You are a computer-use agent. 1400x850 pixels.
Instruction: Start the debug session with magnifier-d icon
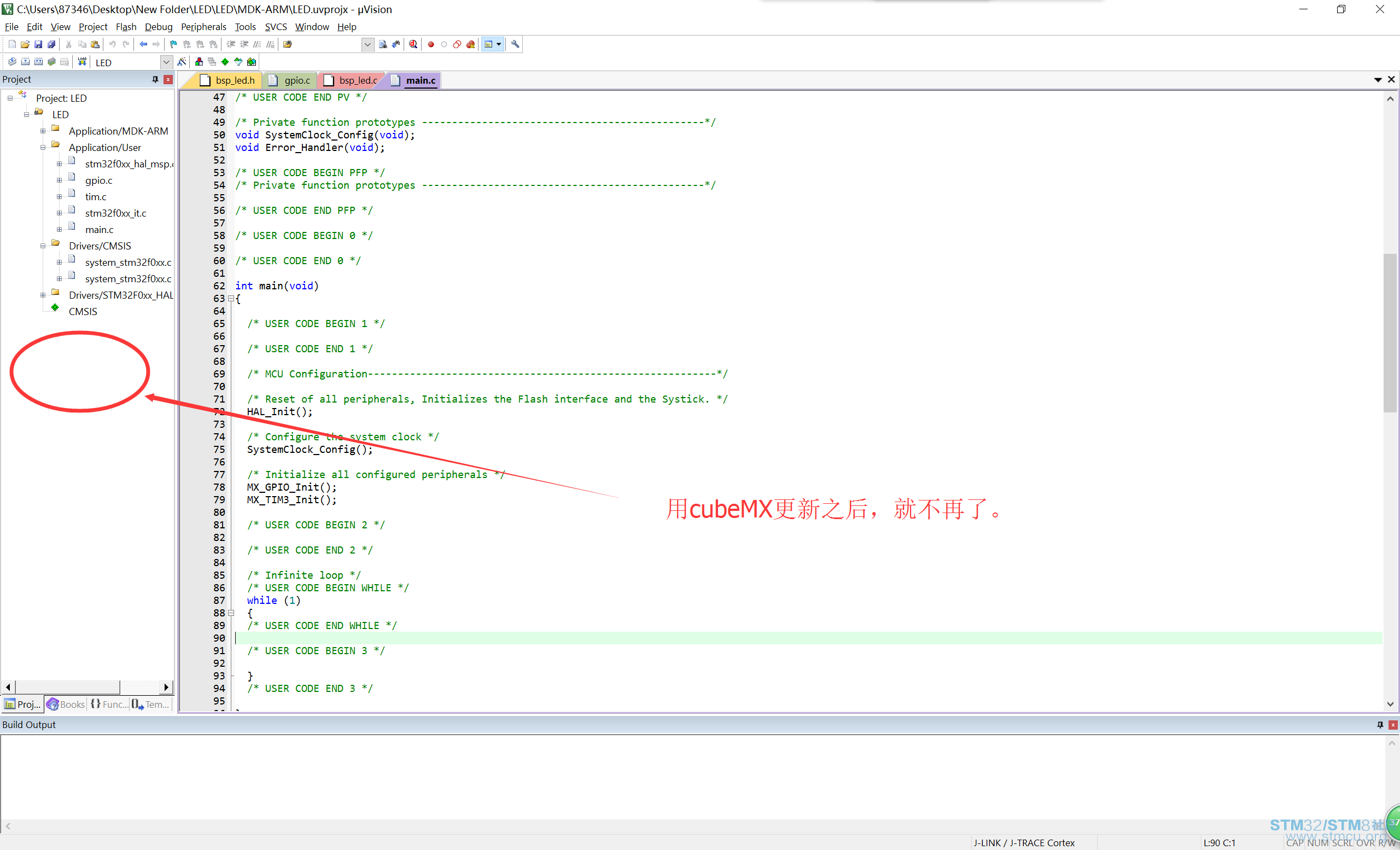413,44
